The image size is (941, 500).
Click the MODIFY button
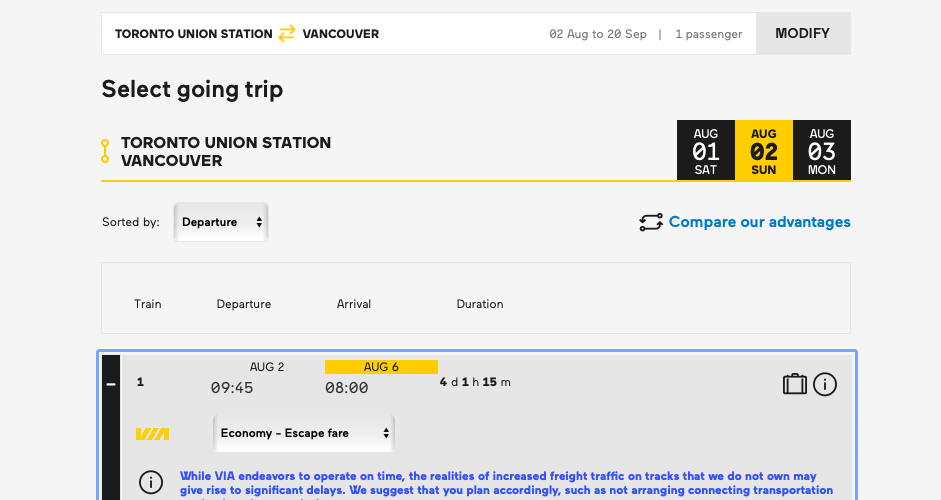pyautogui.click(x=803, y=34)
